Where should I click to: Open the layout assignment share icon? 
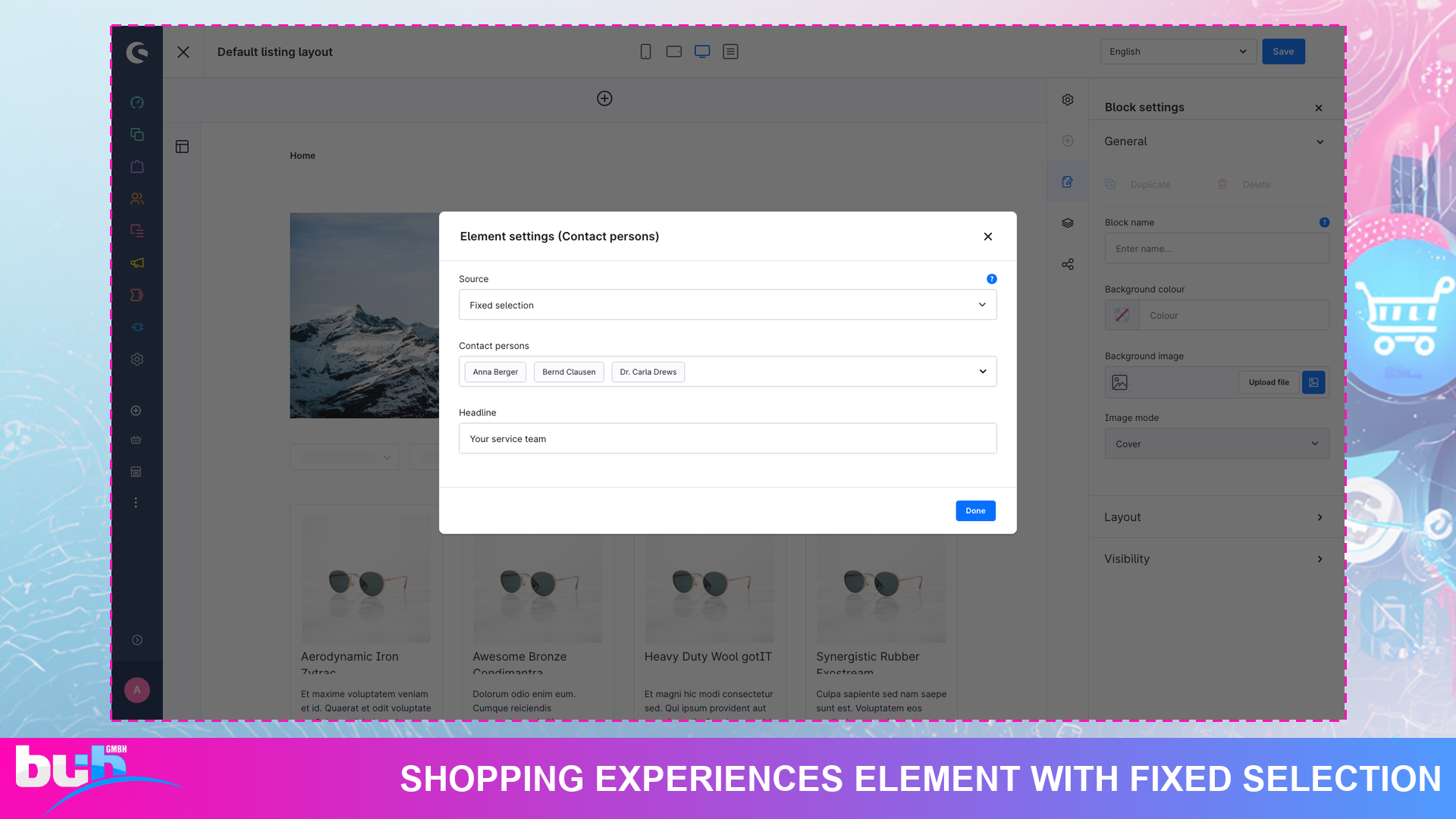click(1068, 265)
